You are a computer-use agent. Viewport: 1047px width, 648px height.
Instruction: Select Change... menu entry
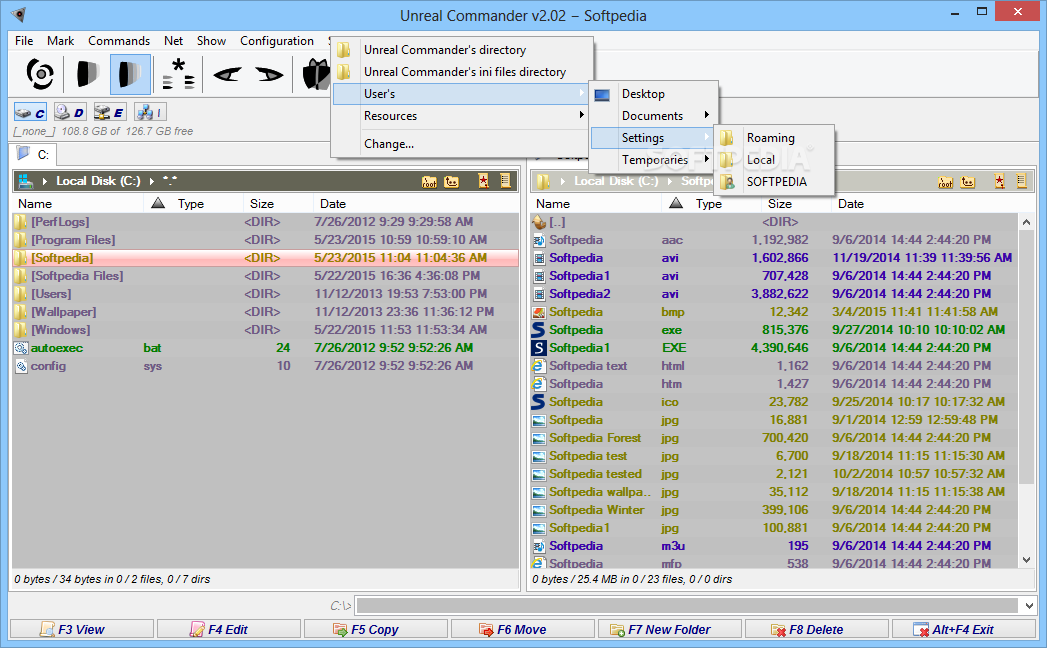pos(462,144)
